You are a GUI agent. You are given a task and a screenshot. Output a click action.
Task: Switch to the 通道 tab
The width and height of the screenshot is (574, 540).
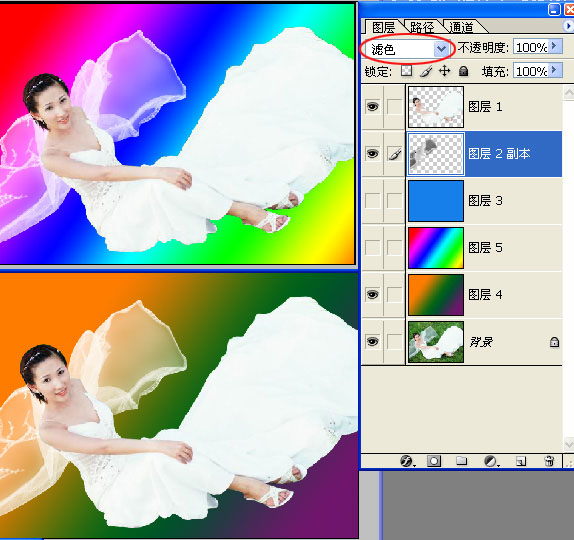pyautogui.click(x=462, y=27)
